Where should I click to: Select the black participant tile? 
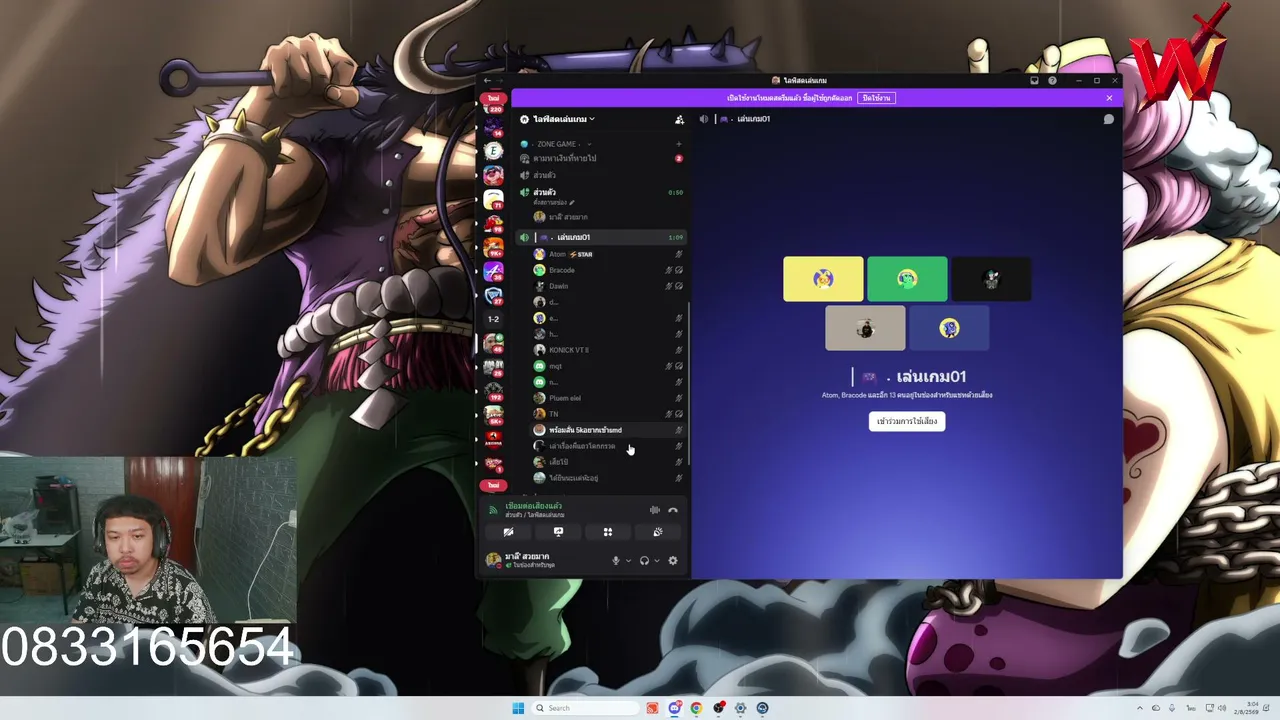click(x=991, y=279)
